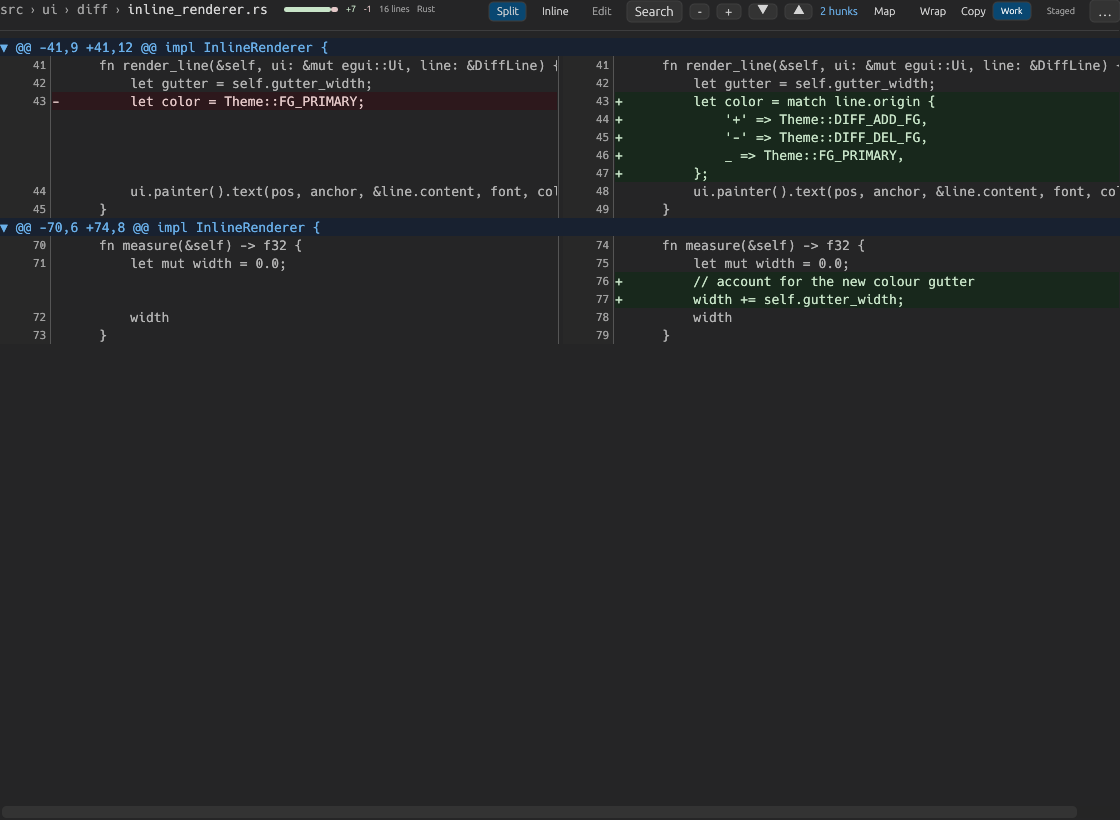
Task: Click added line with Theme::DIFF_ADD_FG
Action: coord(826,119)
